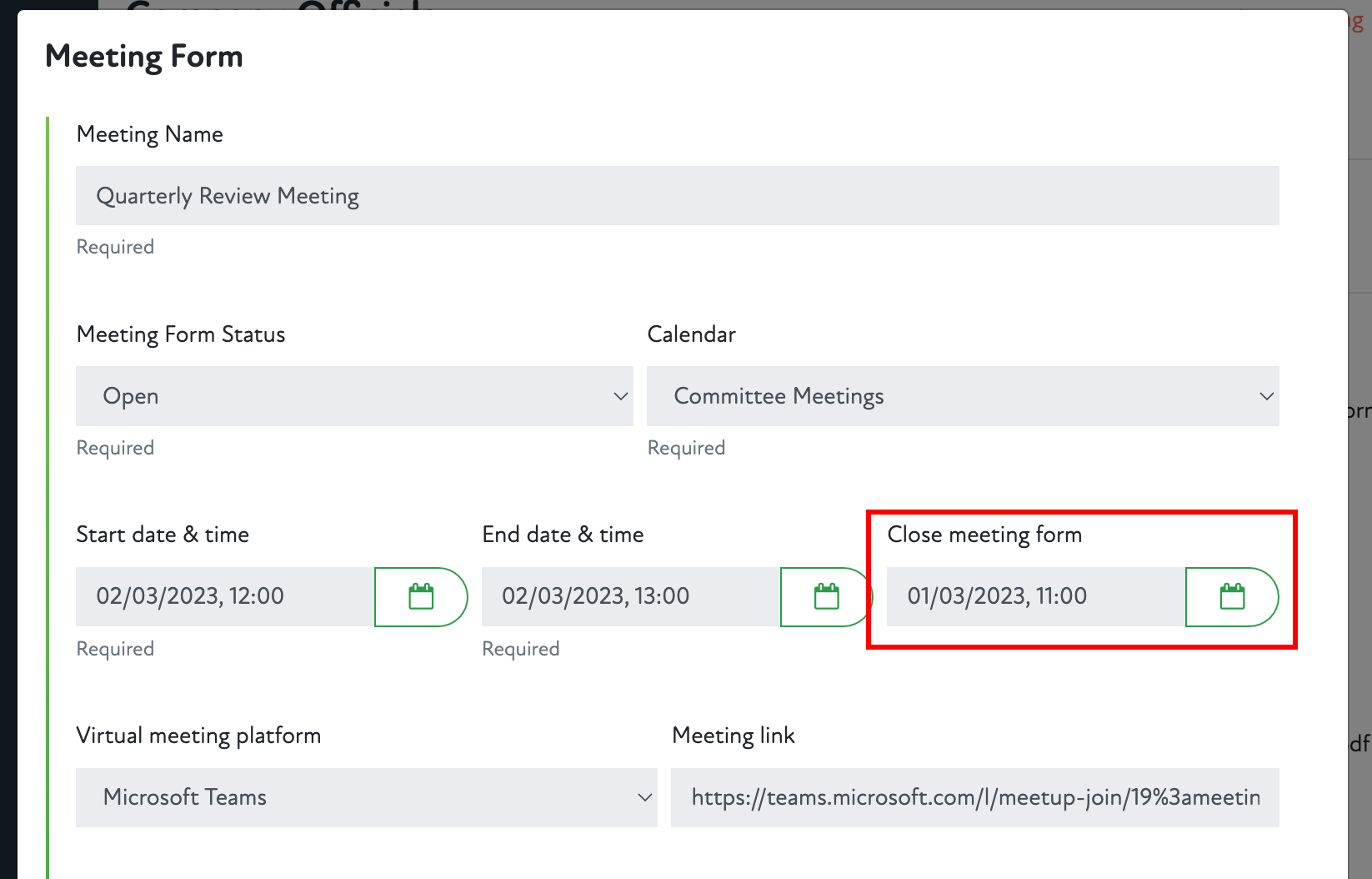This screenshot has height=879, width=1372.
Task: Click the Quarterly Review Meeting name field
Action: [x=677, y=196]
